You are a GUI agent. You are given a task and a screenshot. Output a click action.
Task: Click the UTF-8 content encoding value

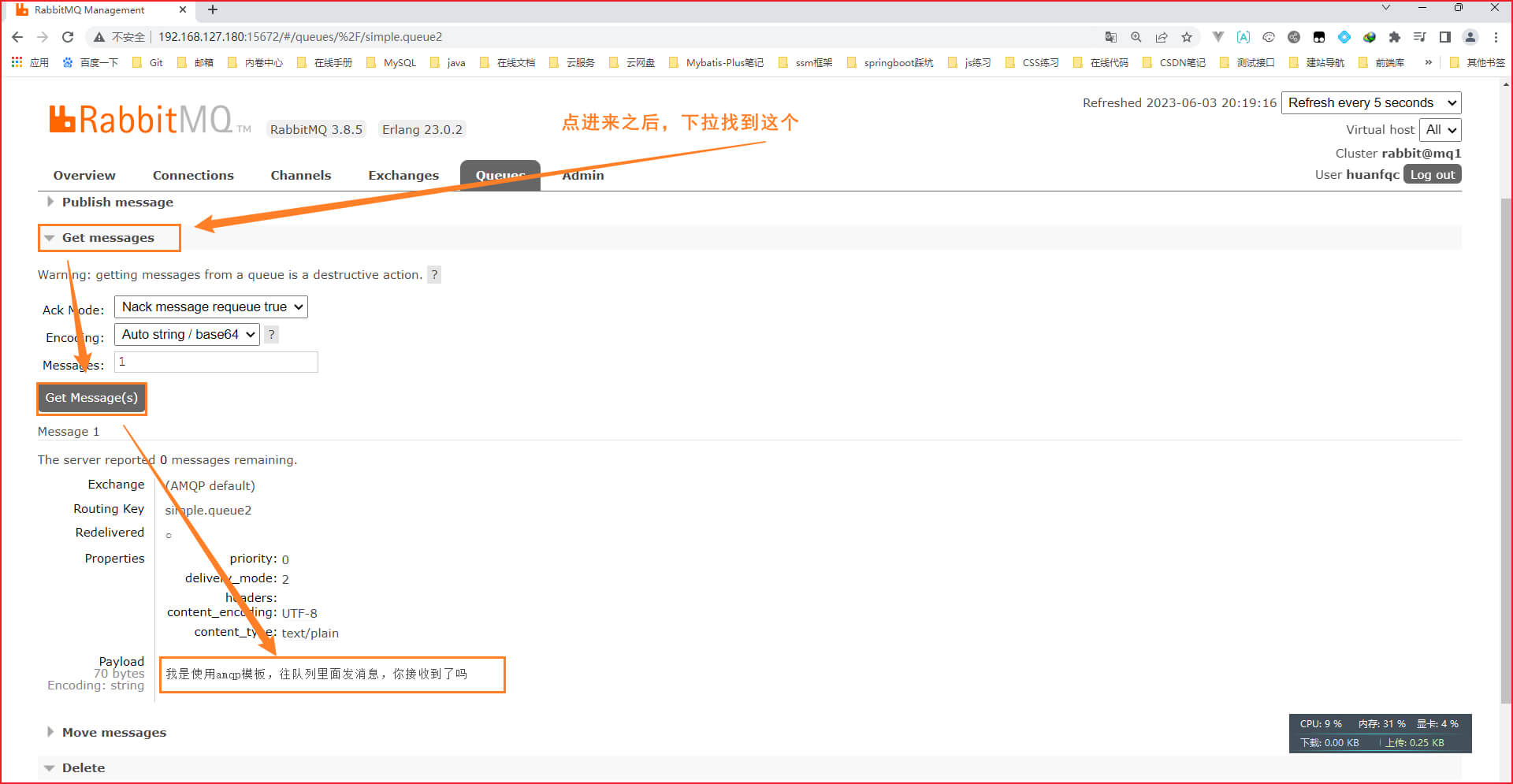[299, 613]
